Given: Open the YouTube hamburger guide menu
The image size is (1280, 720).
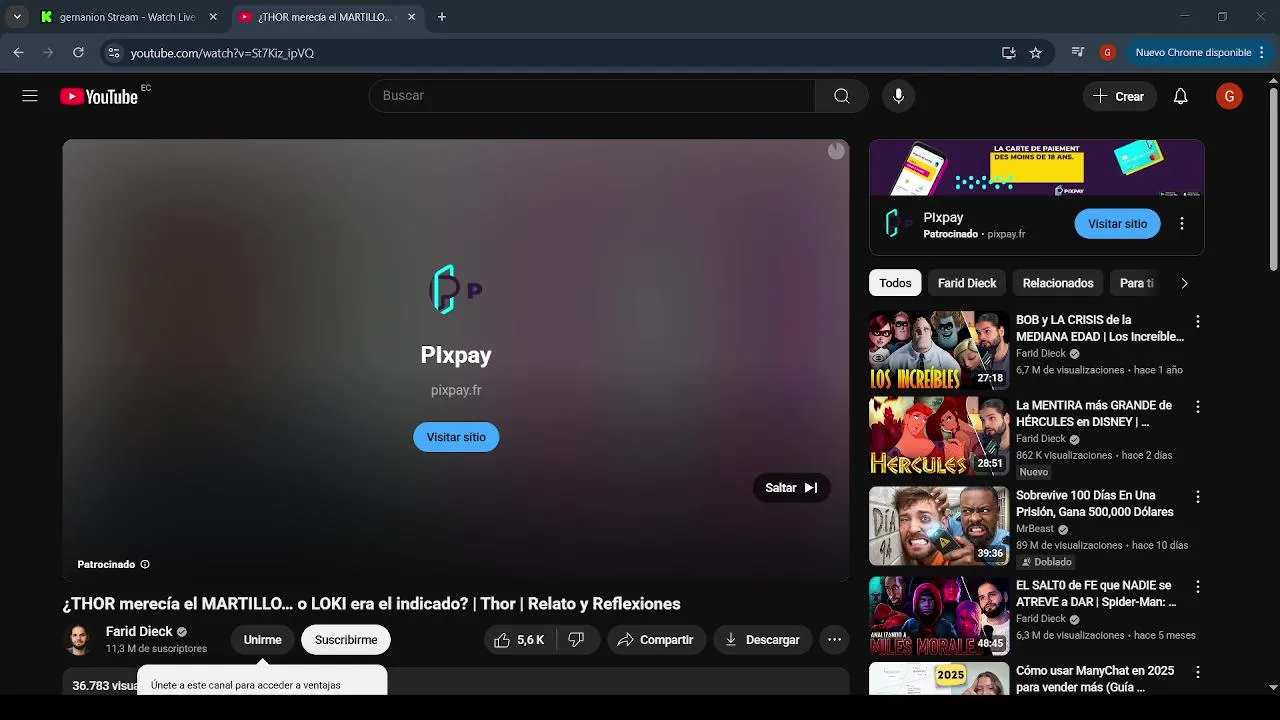Looking at the screenshot, I should pyautogui.click(x=30, y=96).
